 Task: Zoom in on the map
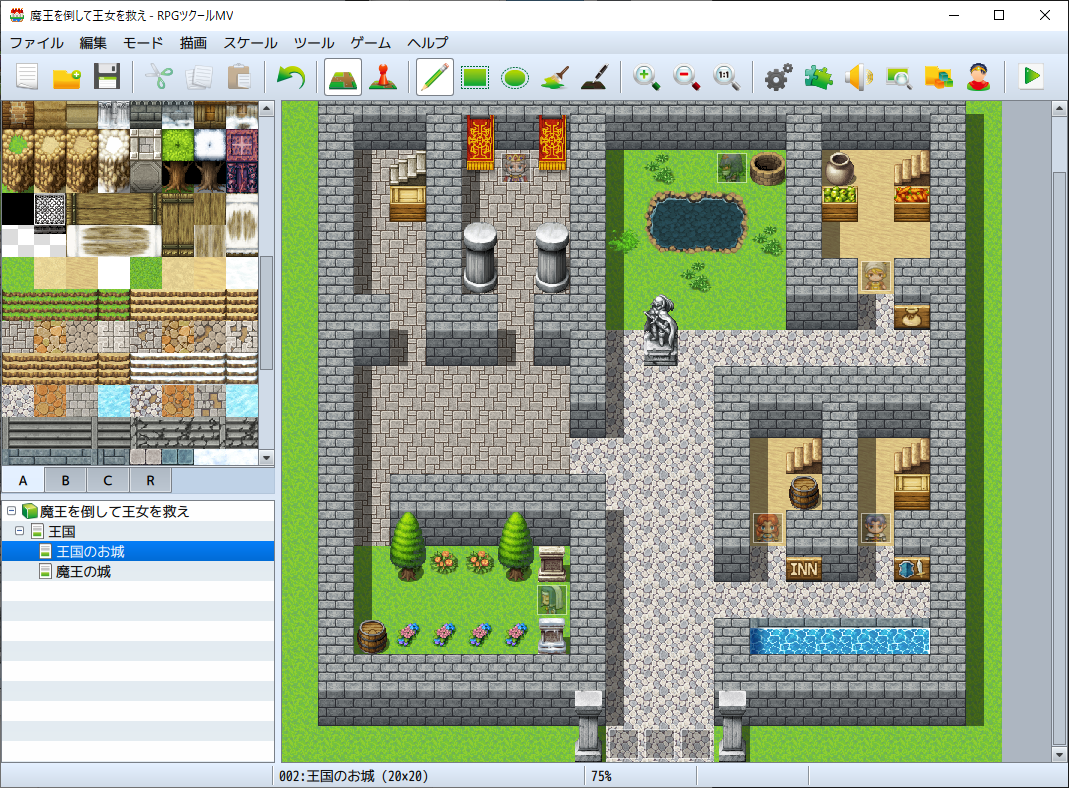[646, 76]
